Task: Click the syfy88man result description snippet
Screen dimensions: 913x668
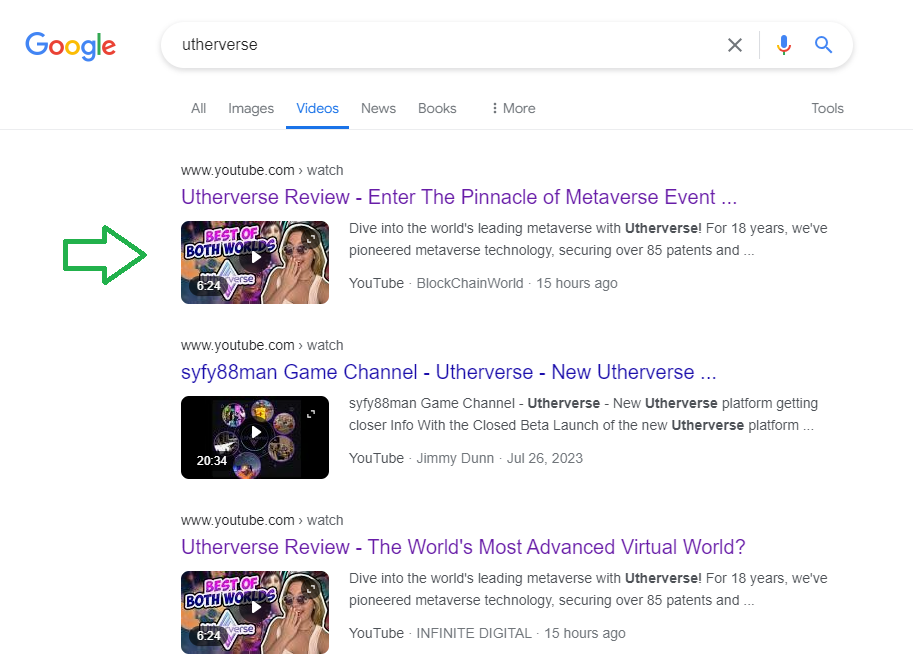Action: [583, 414]
